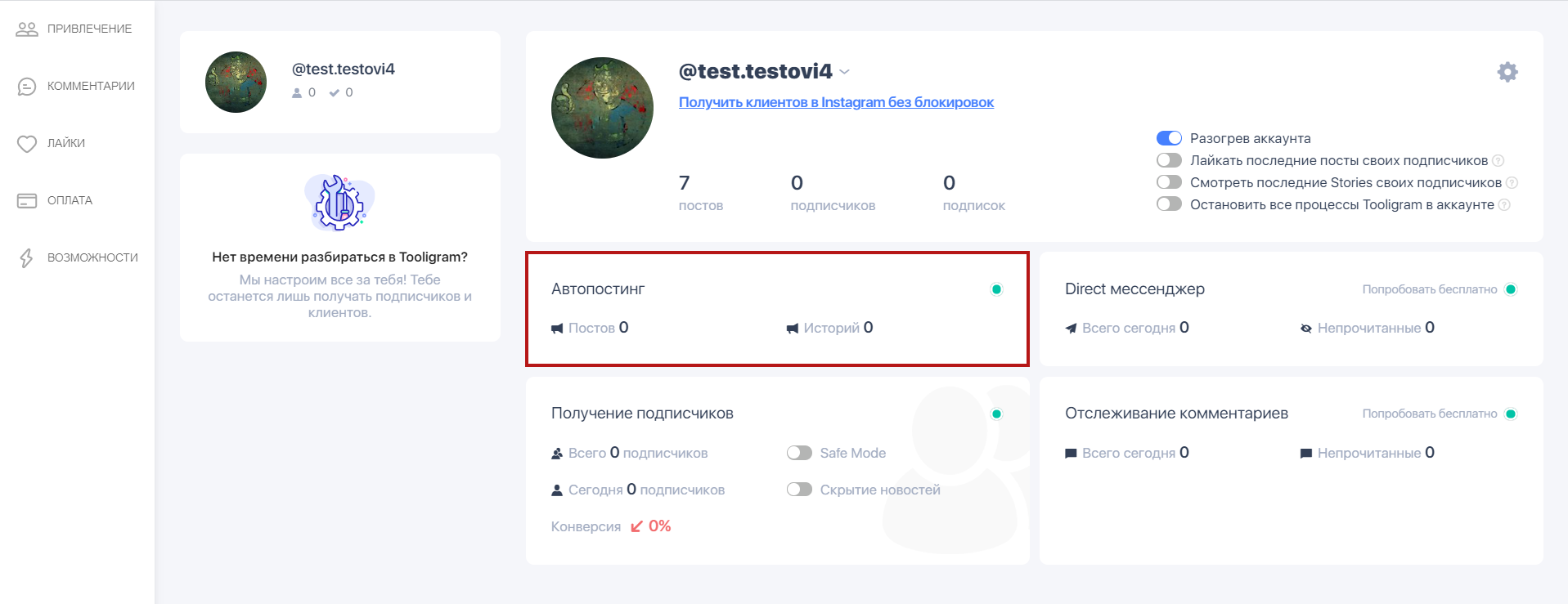This screenshot has width=1568, height=604.
Task: Click the help icon beside Stories option
Action: click(1512, 183)
